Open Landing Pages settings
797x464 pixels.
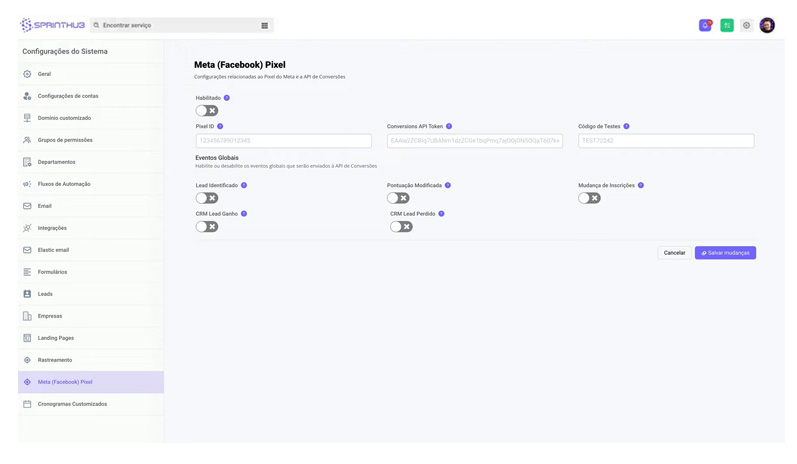pyautogui.click(x=91, y=338)
